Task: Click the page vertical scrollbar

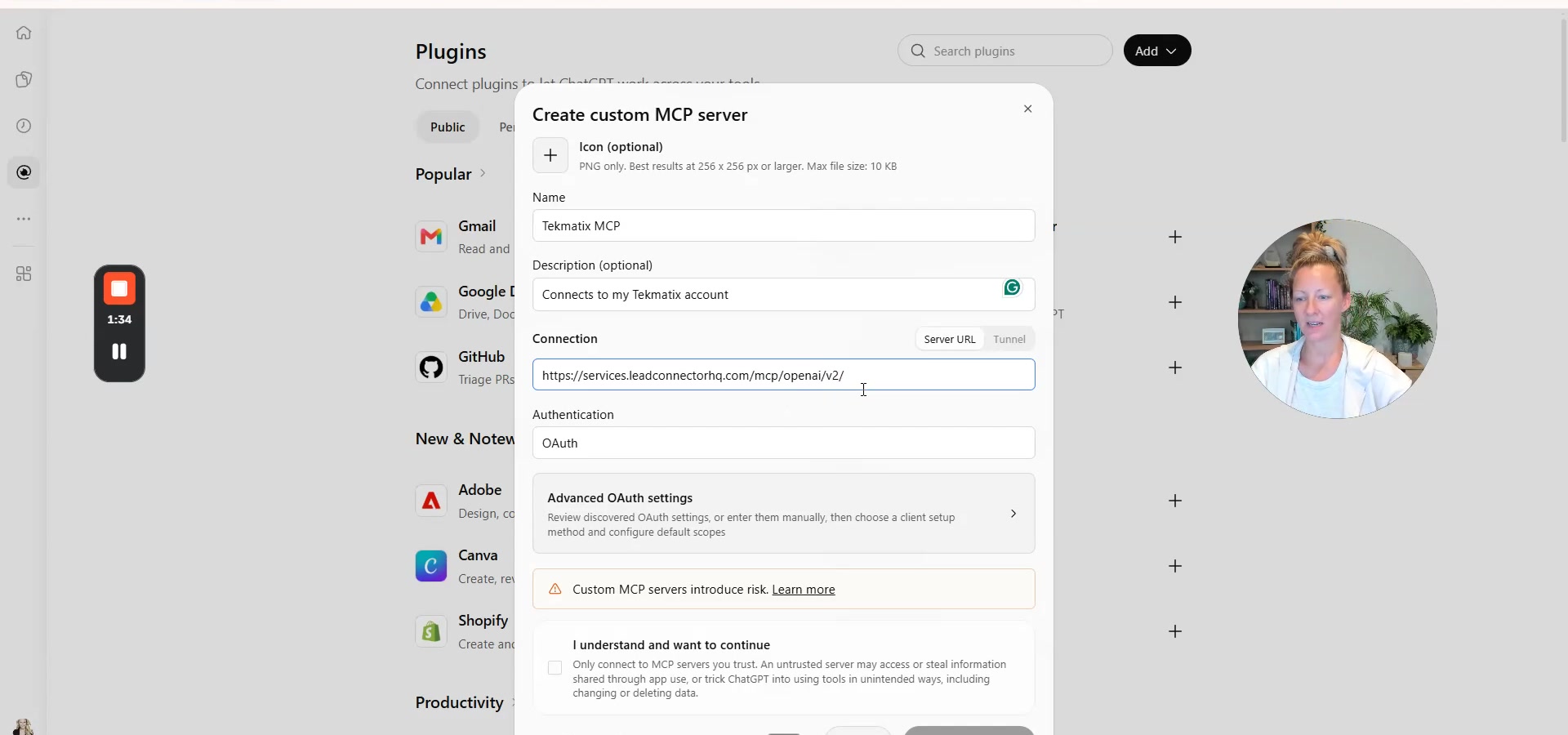Action: tap(1563, 82)
